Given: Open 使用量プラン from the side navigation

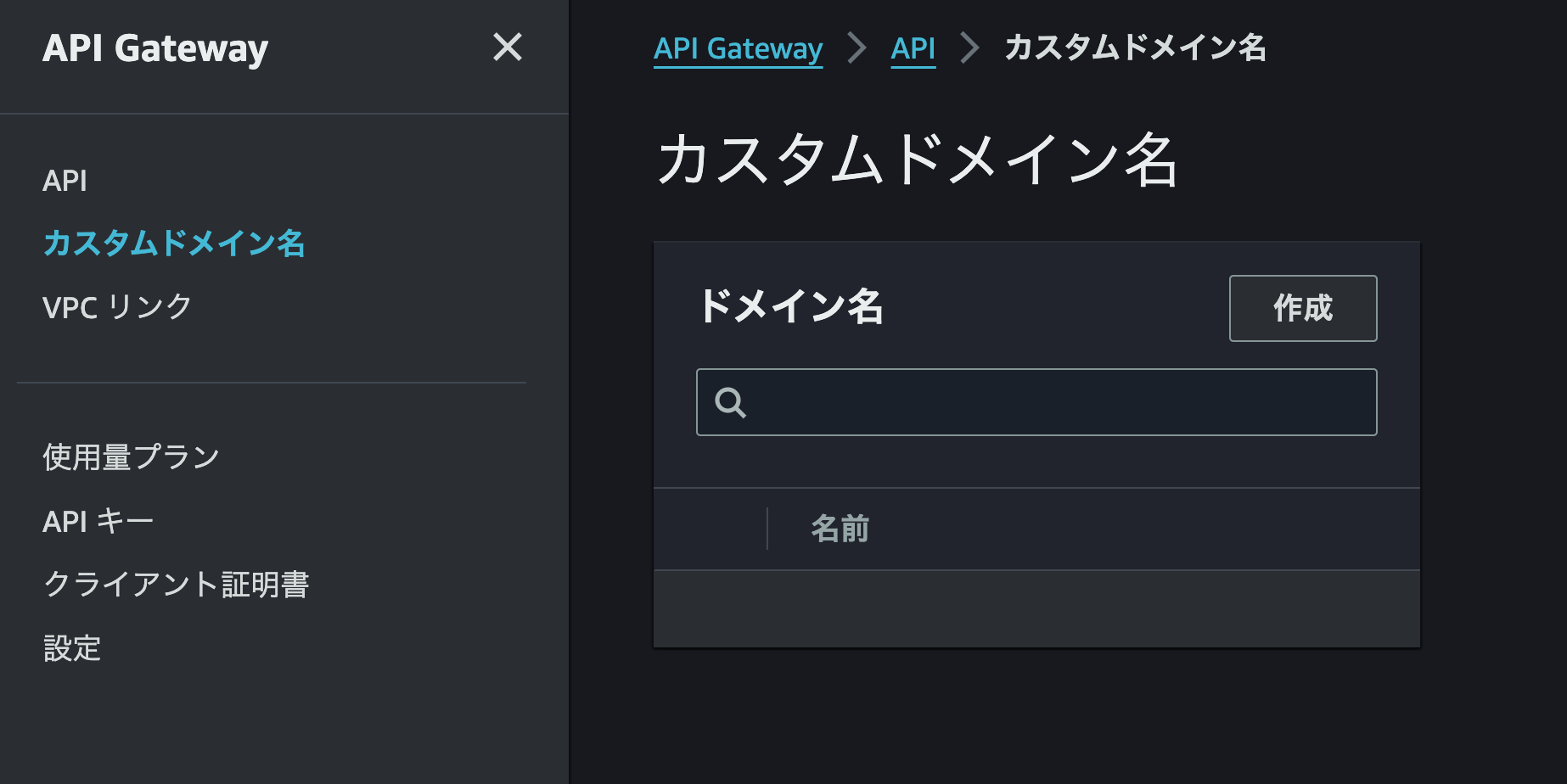Looking at the screenshot, I should coord(132,456).
